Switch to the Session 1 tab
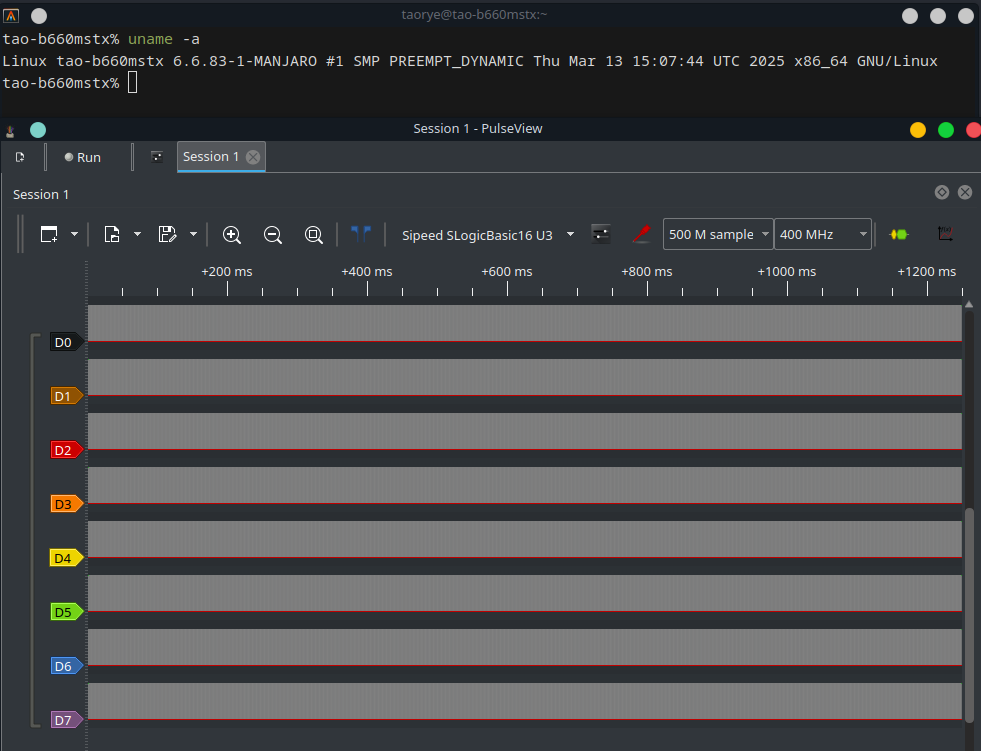The width and height of the screenshot is (981, 751). pos(210,157)
